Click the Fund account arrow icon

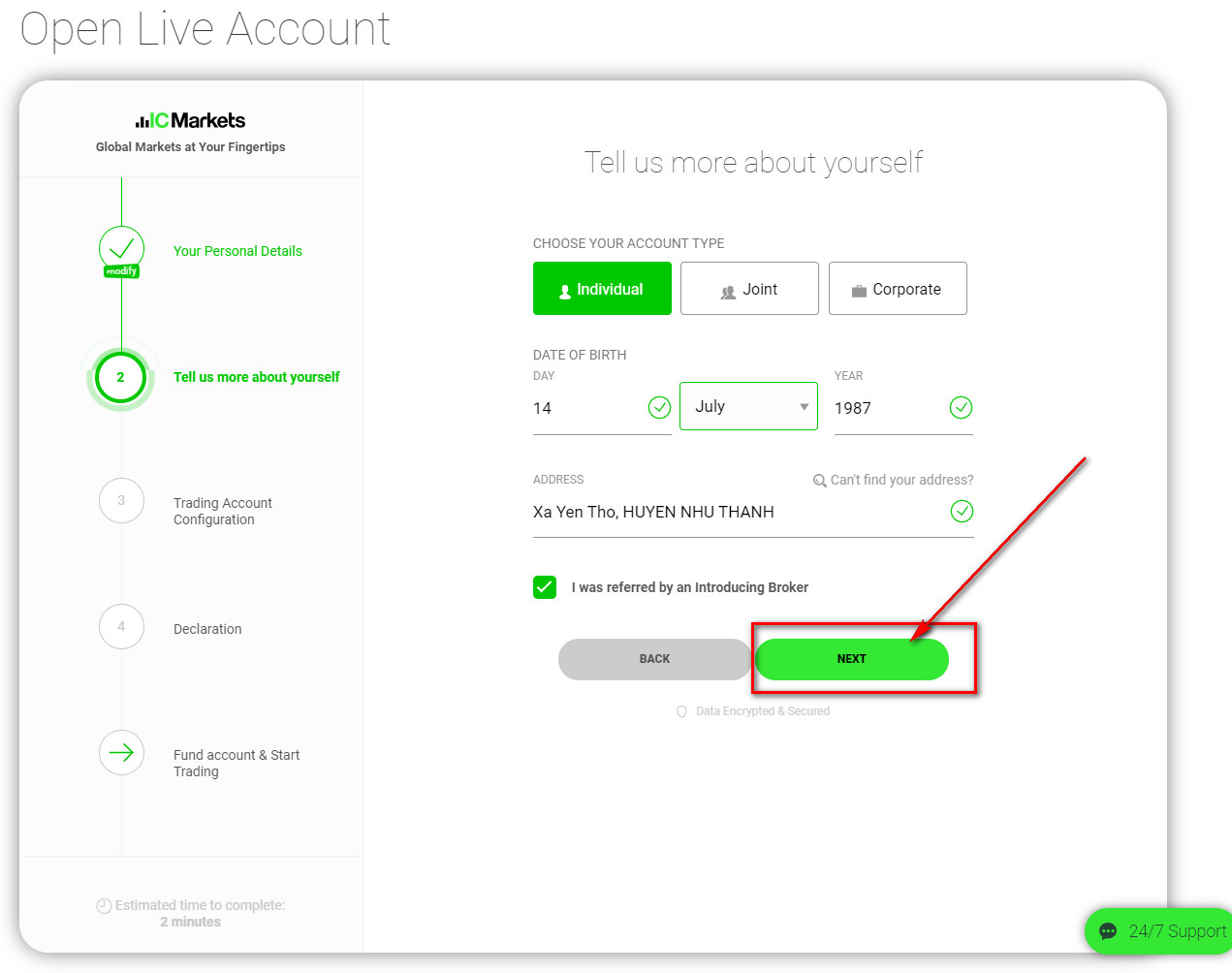click(x=121, y=753)
